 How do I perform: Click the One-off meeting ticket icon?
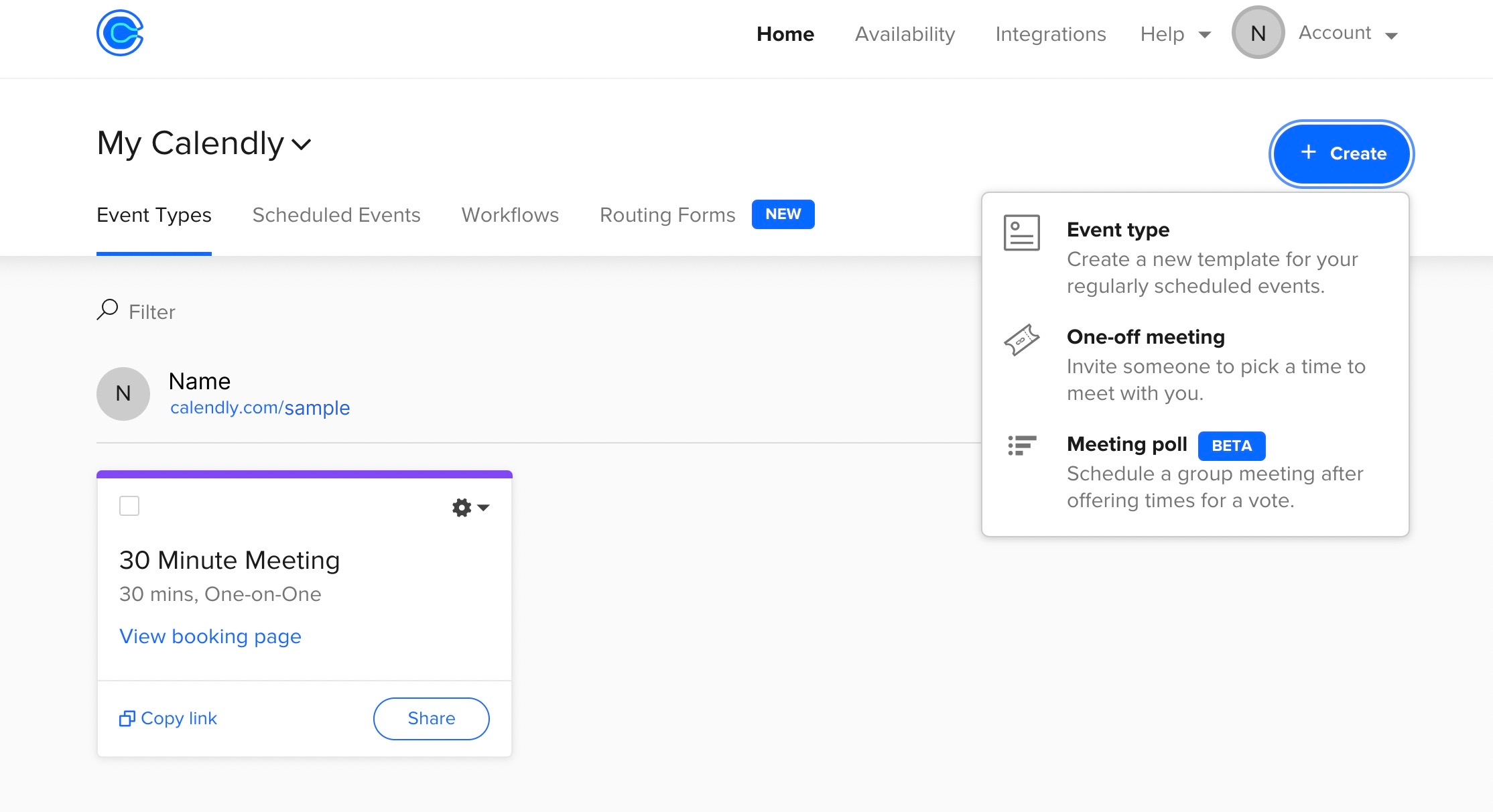[1022, 340]
